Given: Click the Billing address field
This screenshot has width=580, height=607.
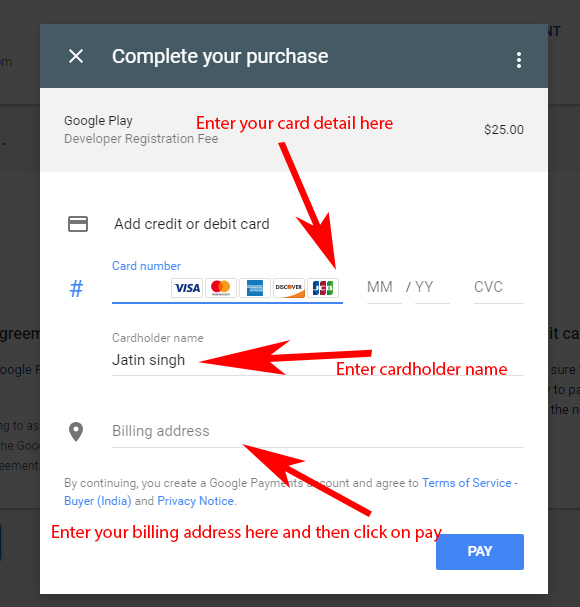Looking at the screenshot, I should (317, 431).
